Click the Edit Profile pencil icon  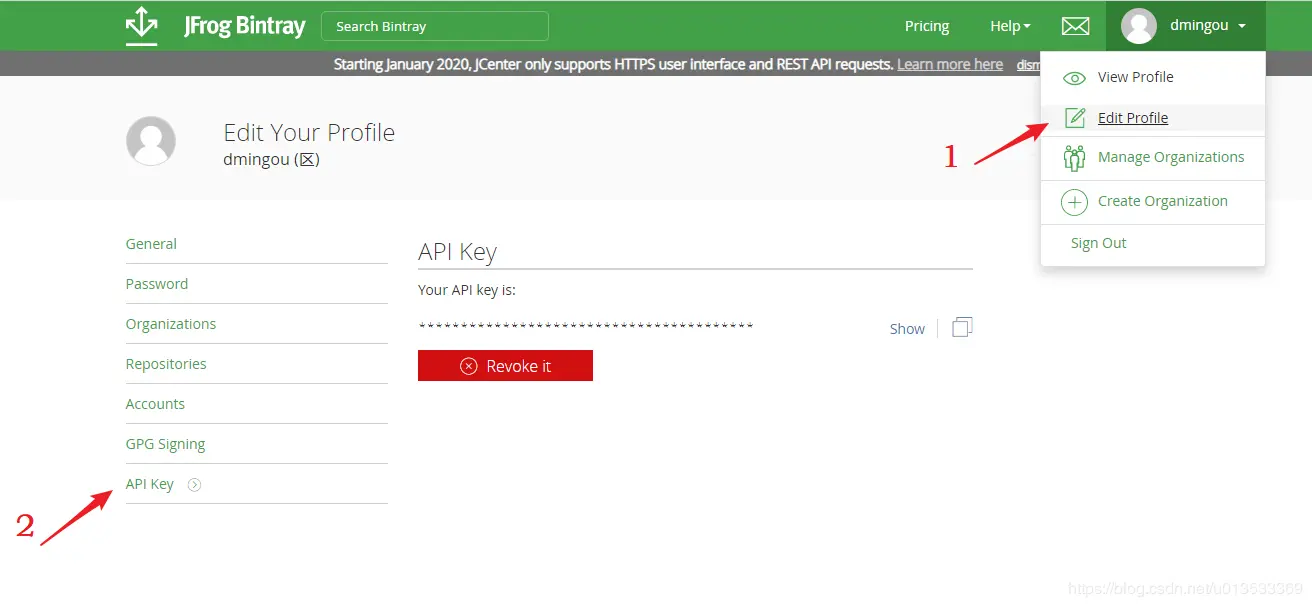[x=1075, y=118]
